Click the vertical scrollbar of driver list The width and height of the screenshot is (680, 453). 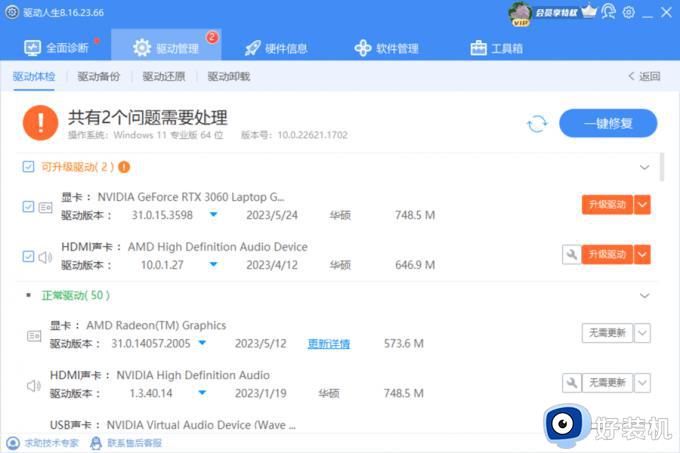[x=662, y=167]
